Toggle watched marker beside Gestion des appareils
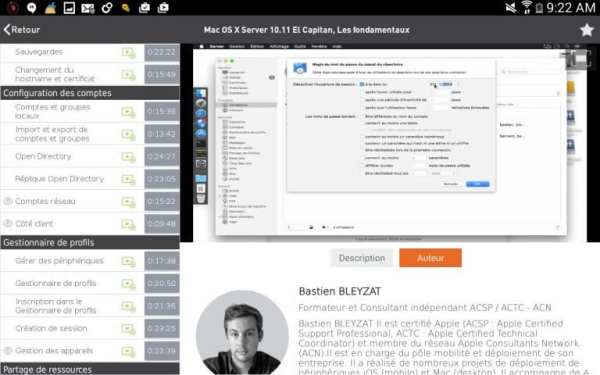600x375 pixels. [8, 351]
